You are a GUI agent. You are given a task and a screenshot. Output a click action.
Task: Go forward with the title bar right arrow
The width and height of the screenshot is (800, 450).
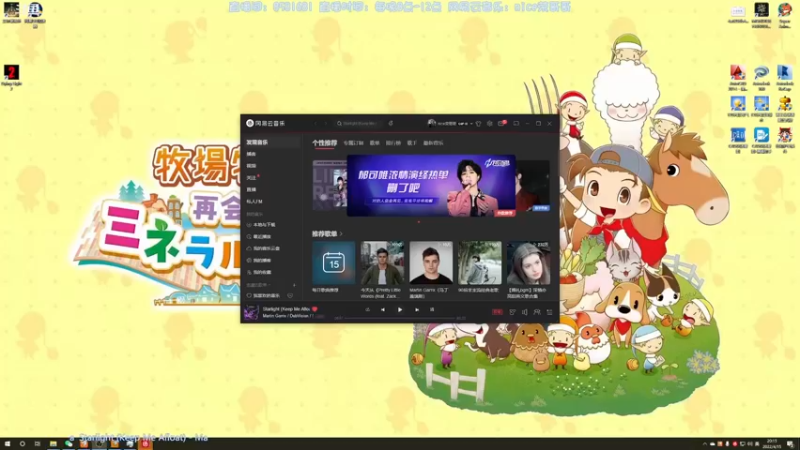point(326,123)
